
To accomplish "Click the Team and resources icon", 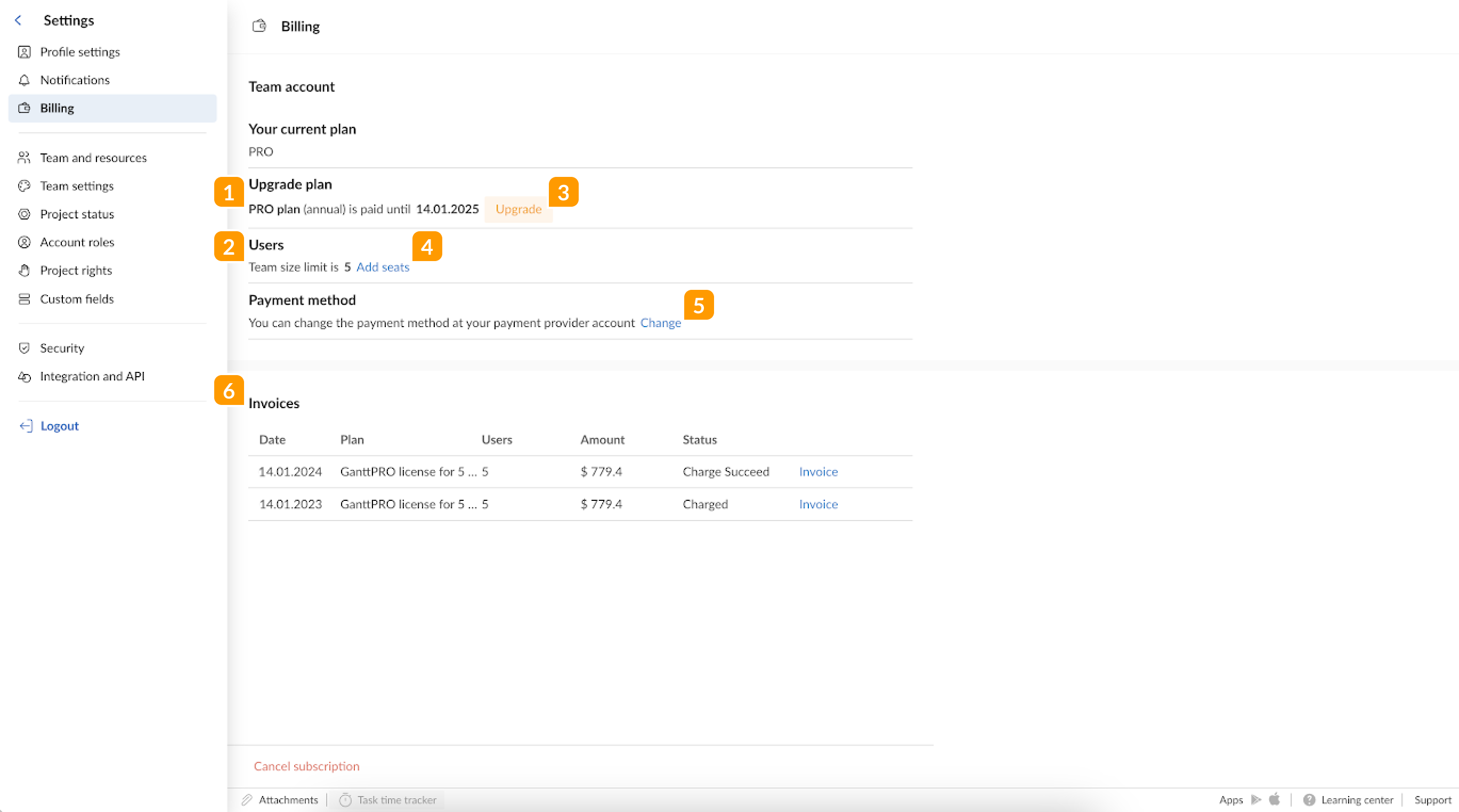I will pos(25,157).
